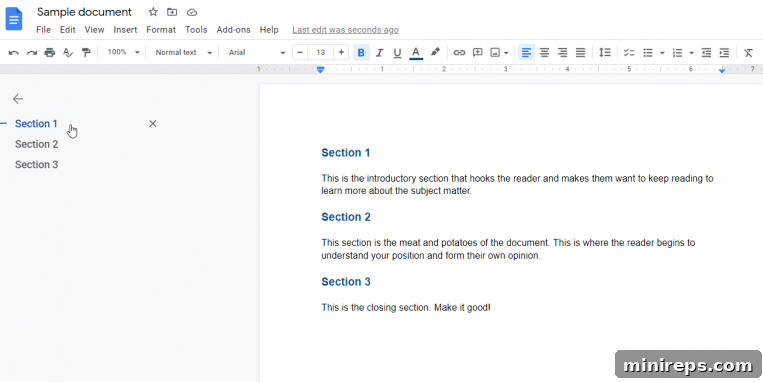This screenshot has height=382, width=763.
Task: Remove Section 1 from outline with X
Action: click(152, 124)
